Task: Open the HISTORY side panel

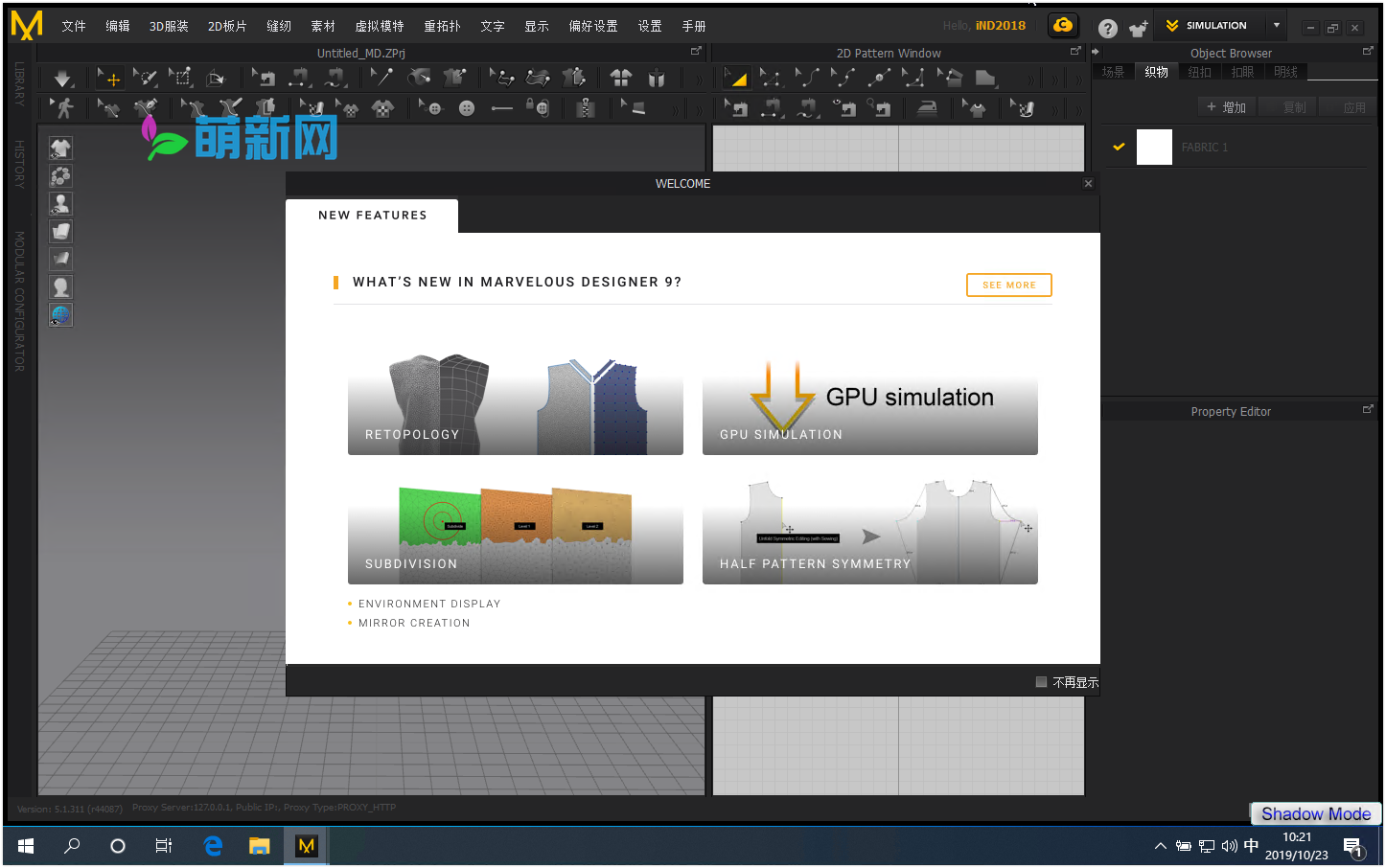Action: click(19, 163)
